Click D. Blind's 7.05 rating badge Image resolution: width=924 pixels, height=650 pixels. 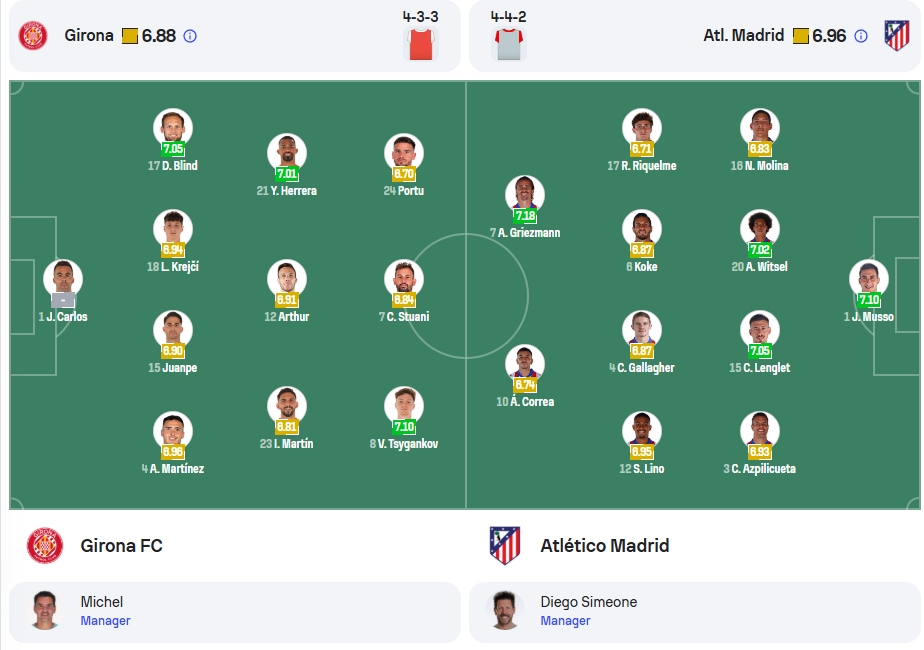tap(173, 149)
